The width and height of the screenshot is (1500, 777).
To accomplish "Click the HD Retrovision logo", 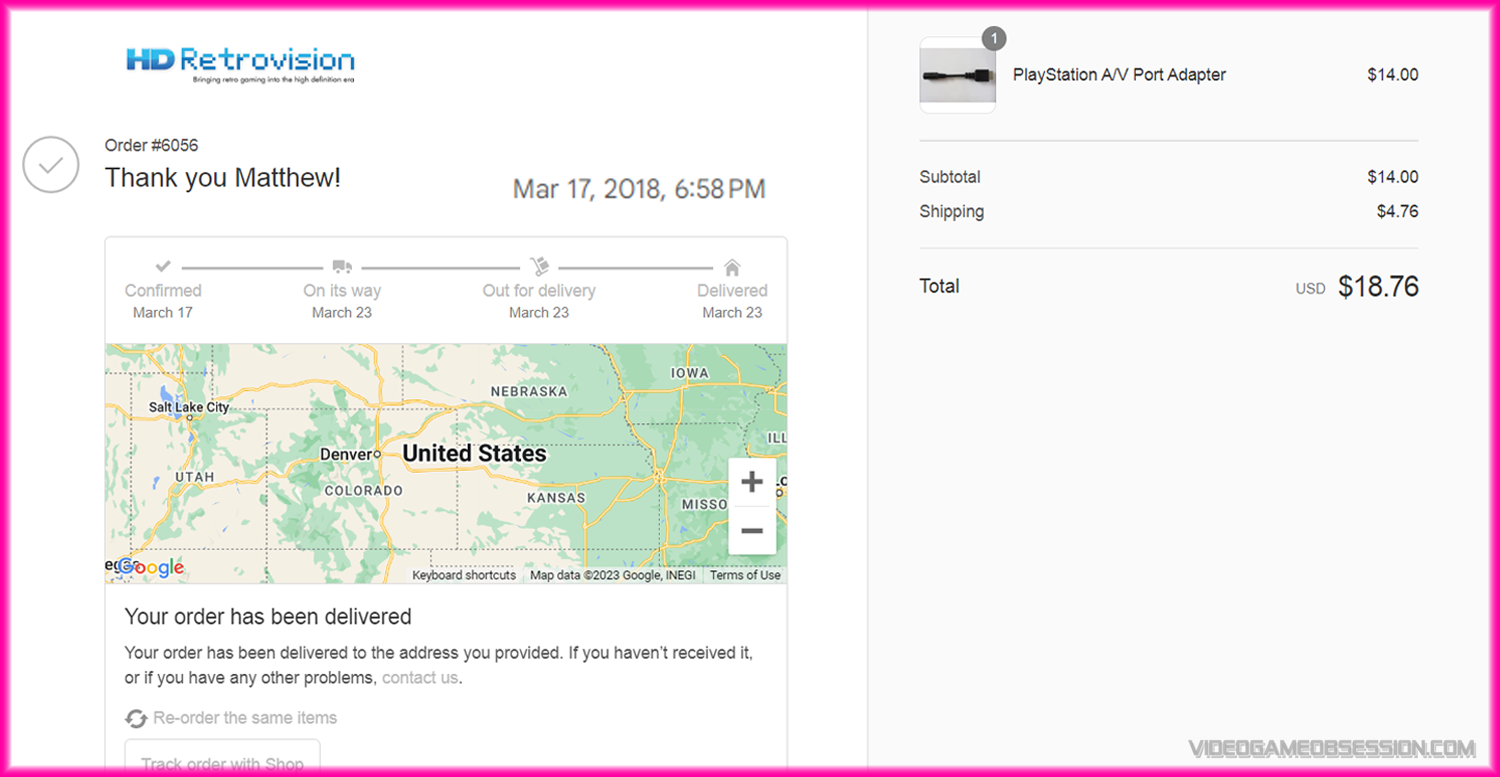I will pyautogui.click(x=240, y=63).
